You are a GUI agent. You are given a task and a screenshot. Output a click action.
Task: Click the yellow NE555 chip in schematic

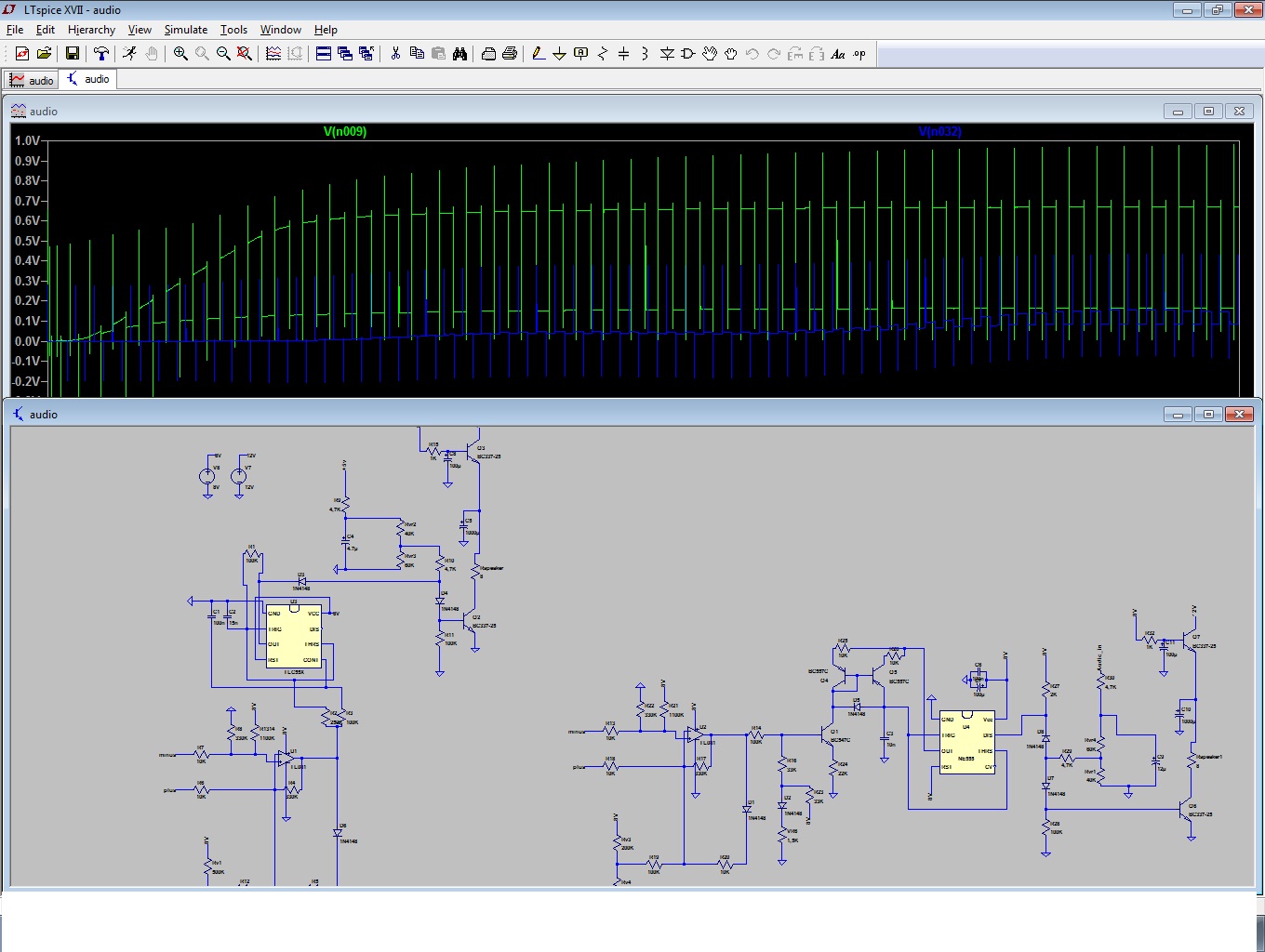966,742
